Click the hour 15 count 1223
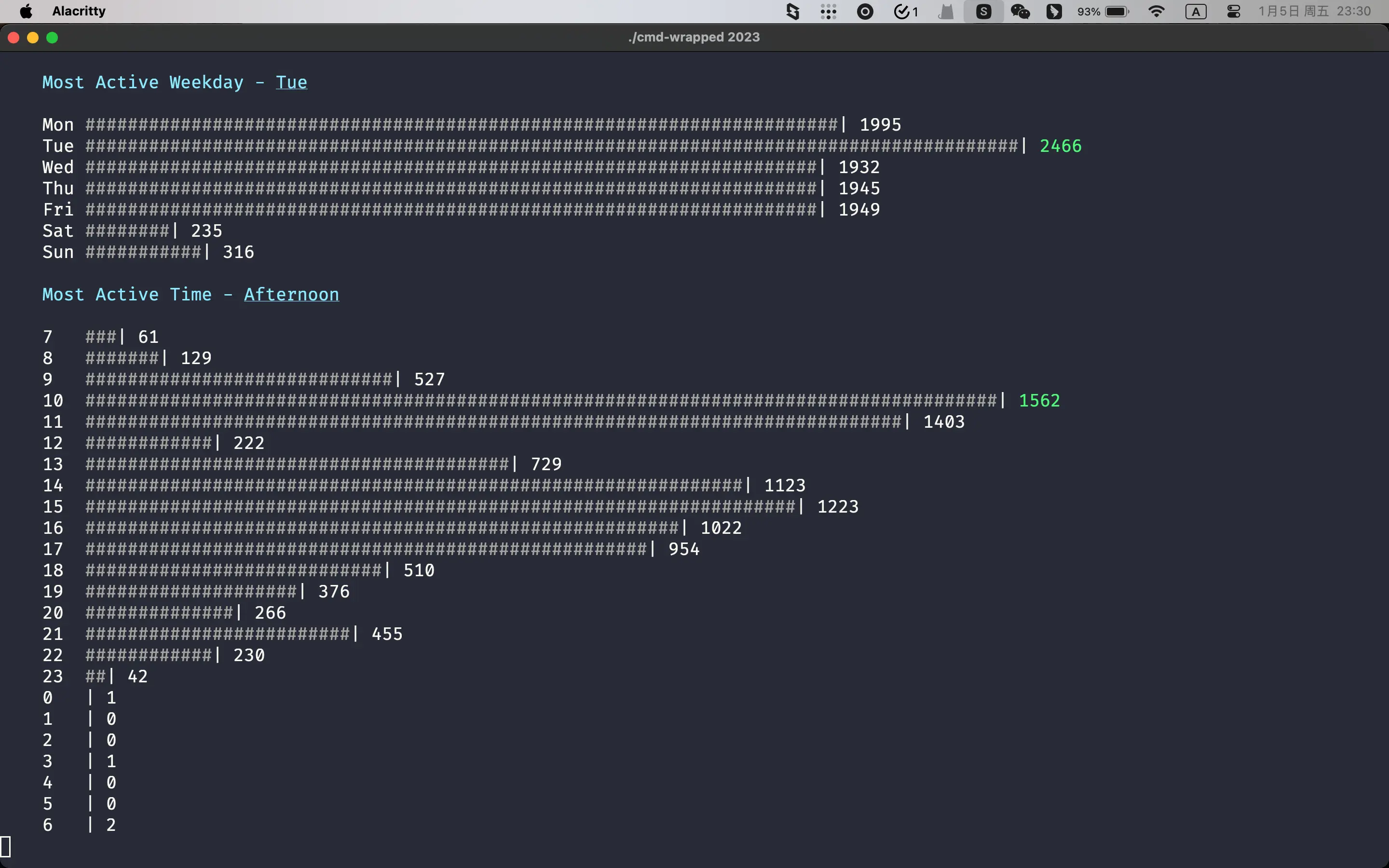 point(838,507)
